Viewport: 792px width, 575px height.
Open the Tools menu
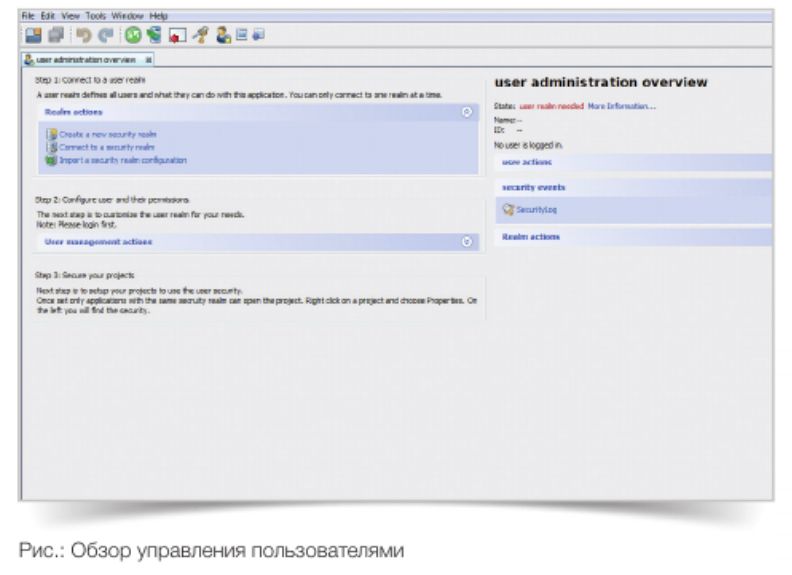(x=97, y=16)
